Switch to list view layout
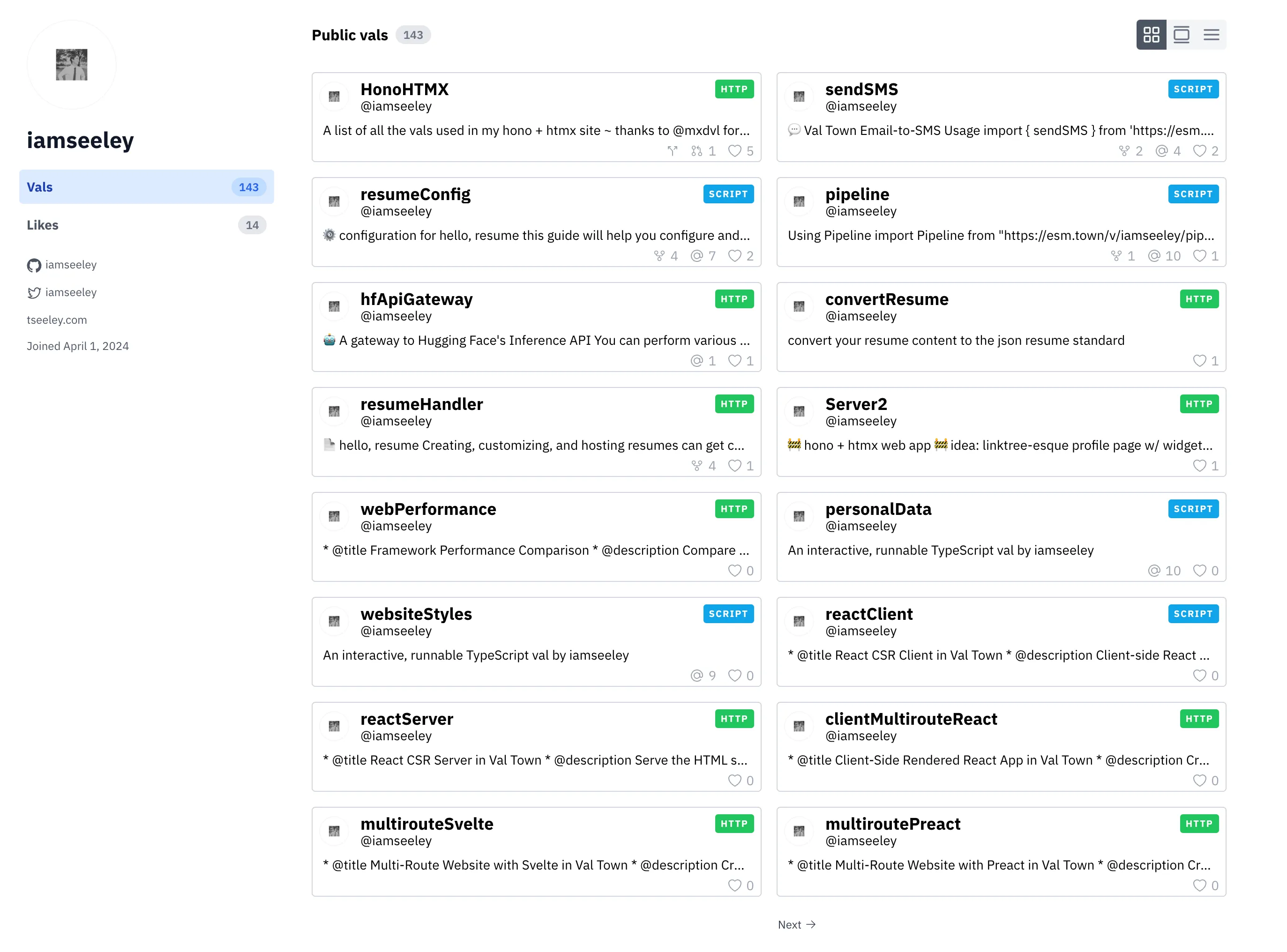The height and width of the screenshot is (952, 1287). pyautogui.click(x=1212, y=35)
